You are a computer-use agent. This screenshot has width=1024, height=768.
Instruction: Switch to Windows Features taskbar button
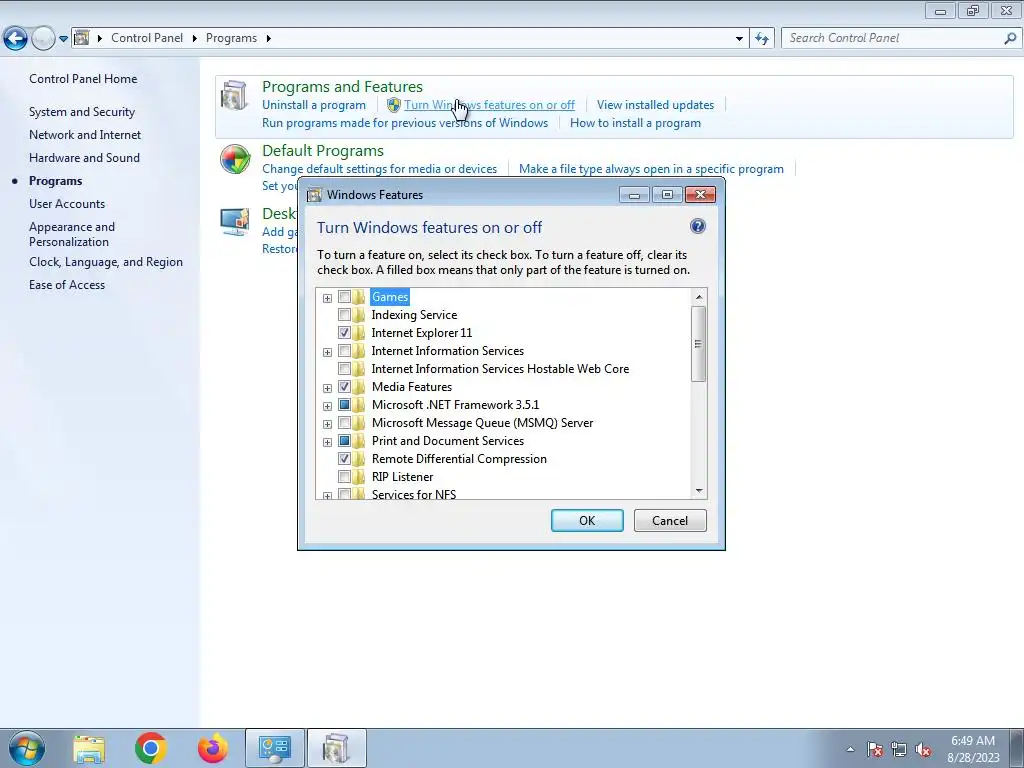337,748
